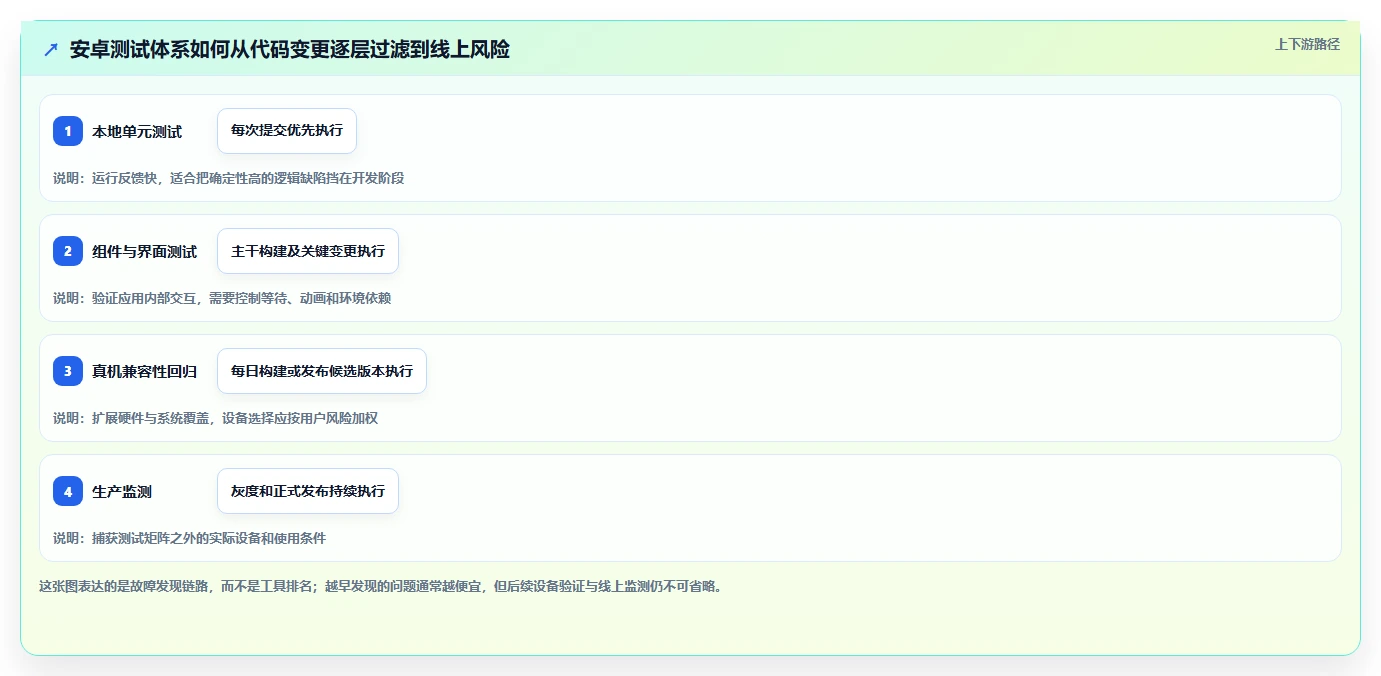Viewport: 1381px width, 676px height.
Task: Select the 每日构建或发布候选版本执行 tag
Action: coord(322,371)
